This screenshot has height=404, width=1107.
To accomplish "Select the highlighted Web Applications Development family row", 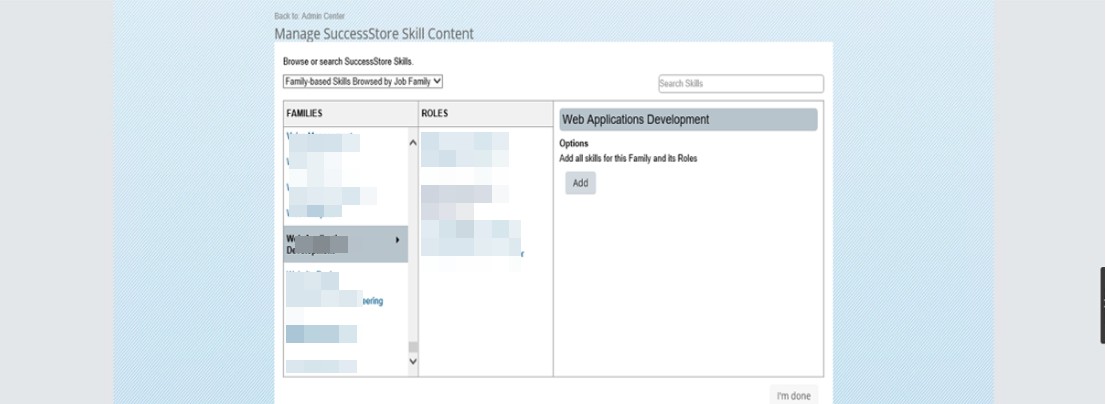I will (x=345, y=244).
